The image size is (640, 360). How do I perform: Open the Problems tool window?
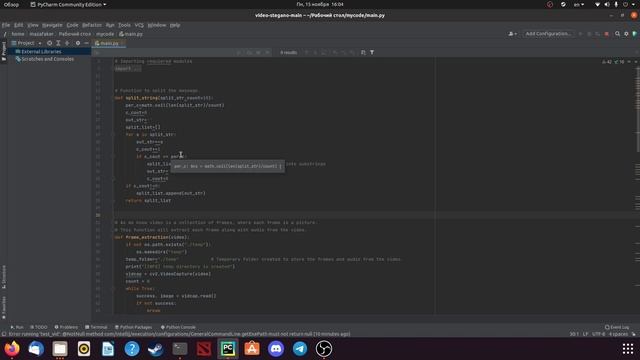point(66,327)
